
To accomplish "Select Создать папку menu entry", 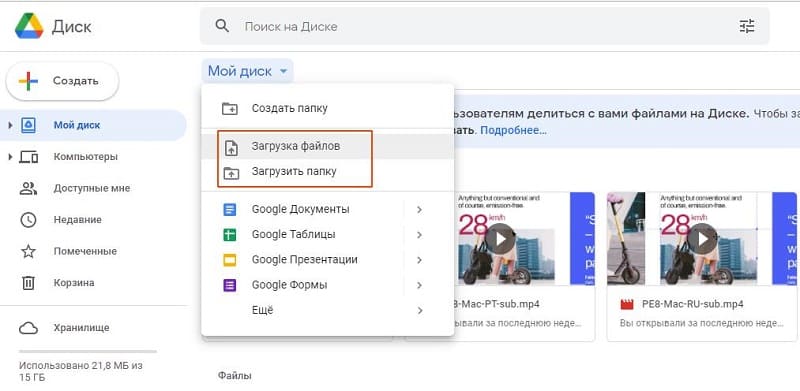I will pyautogui.click(x=328, y=108).
